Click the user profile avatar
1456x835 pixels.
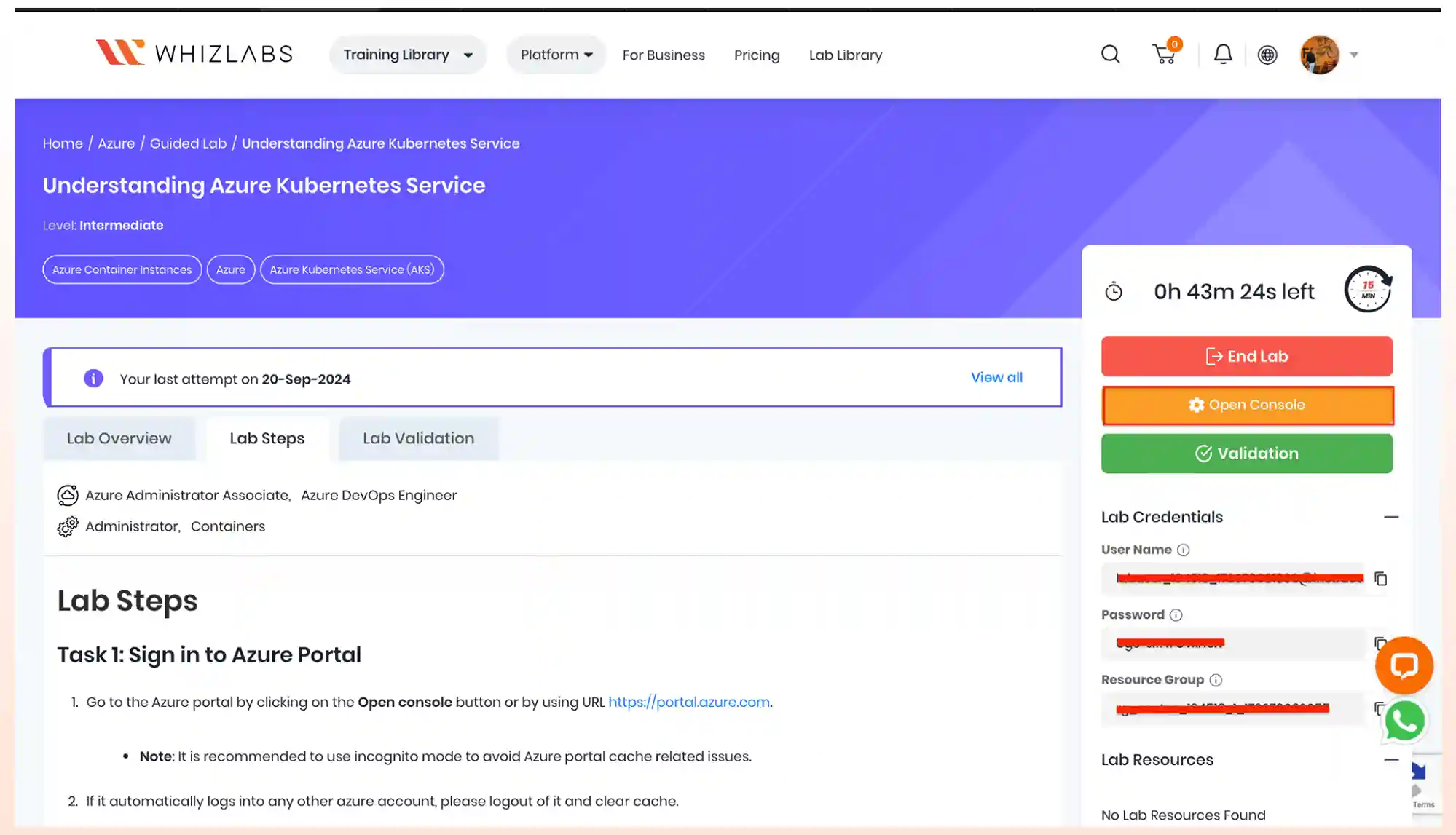click(1320, 55)
